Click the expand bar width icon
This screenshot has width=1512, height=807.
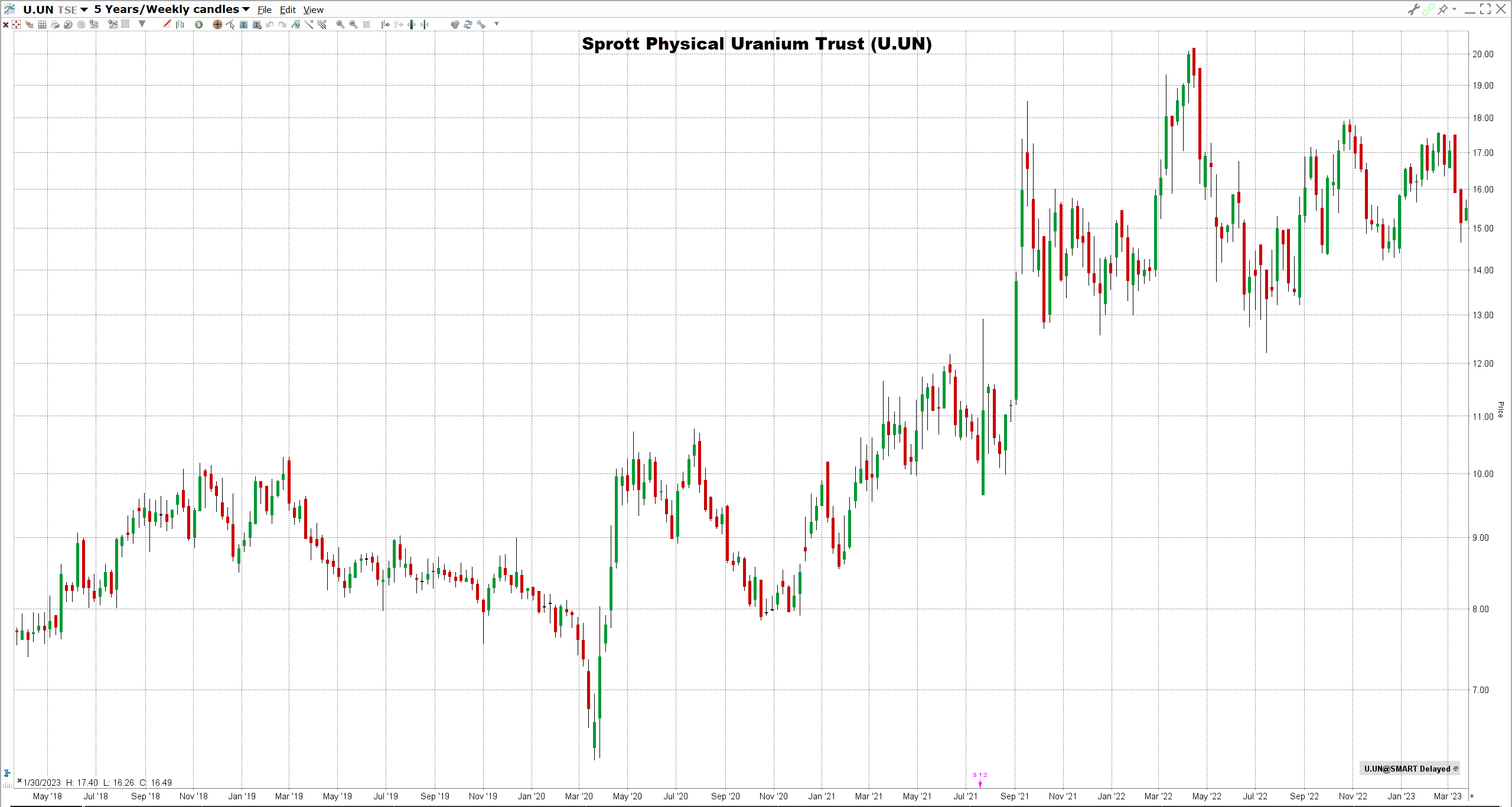pyautogui.click(x=411, y=24)
